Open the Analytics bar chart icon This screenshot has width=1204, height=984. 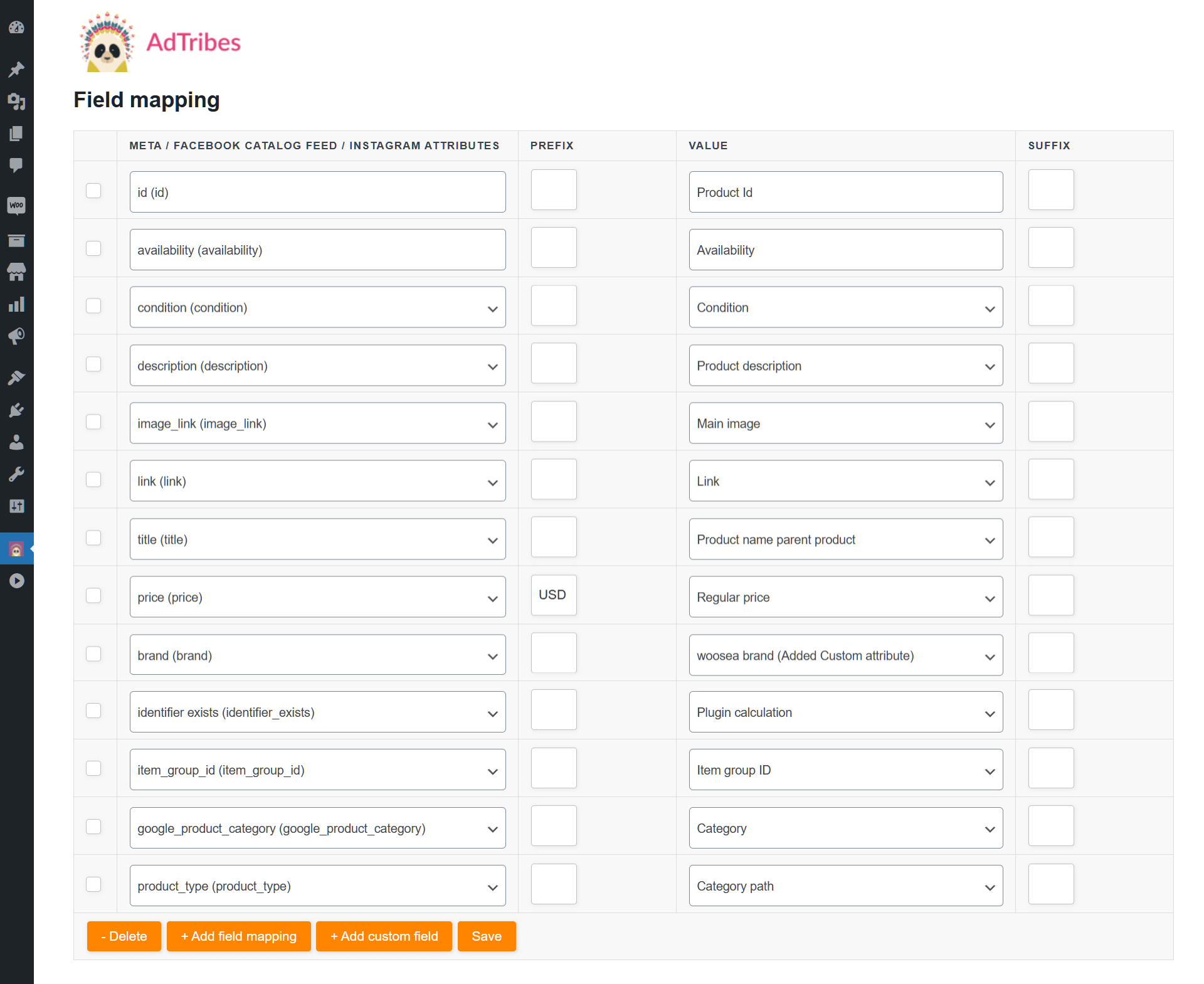pyautogui.click(x=16, y=305)
